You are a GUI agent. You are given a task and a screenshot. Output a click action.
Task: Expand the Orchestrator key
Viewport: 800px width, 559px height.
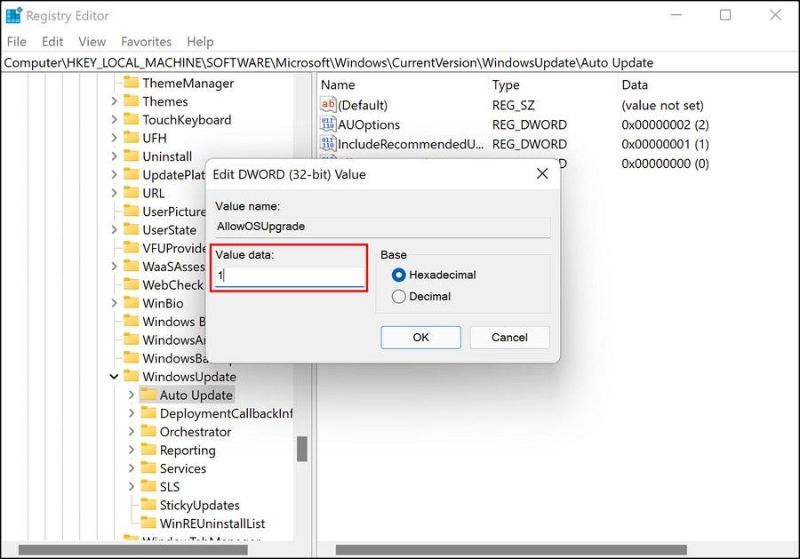[x=131, y=432]
